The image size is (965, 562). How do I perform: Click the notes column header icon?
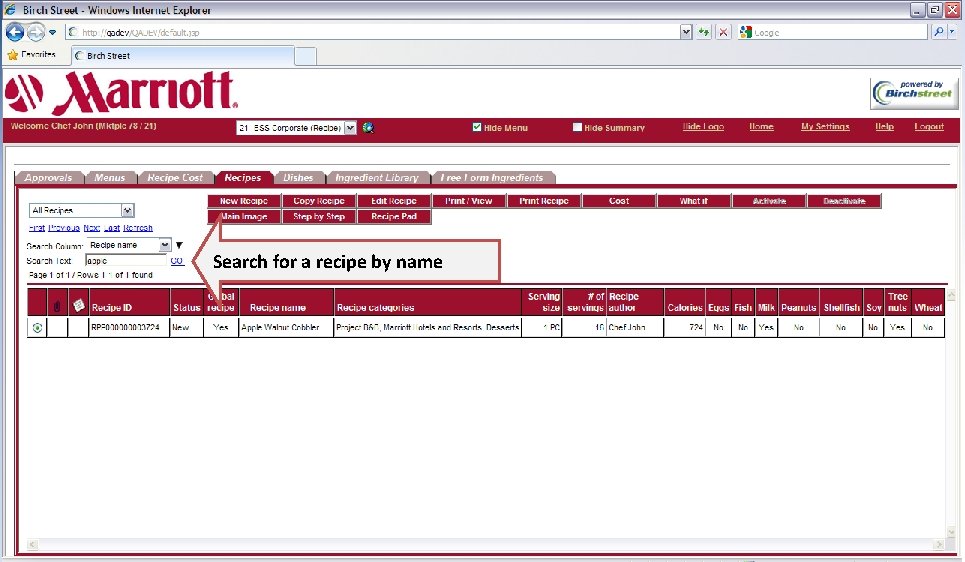(x=78, y=305)
